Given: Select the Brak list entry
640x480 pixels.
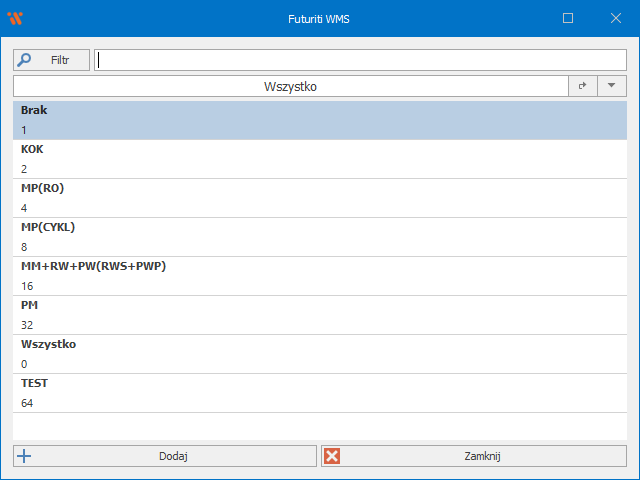Looking at the screenshot, I should 319,120.
